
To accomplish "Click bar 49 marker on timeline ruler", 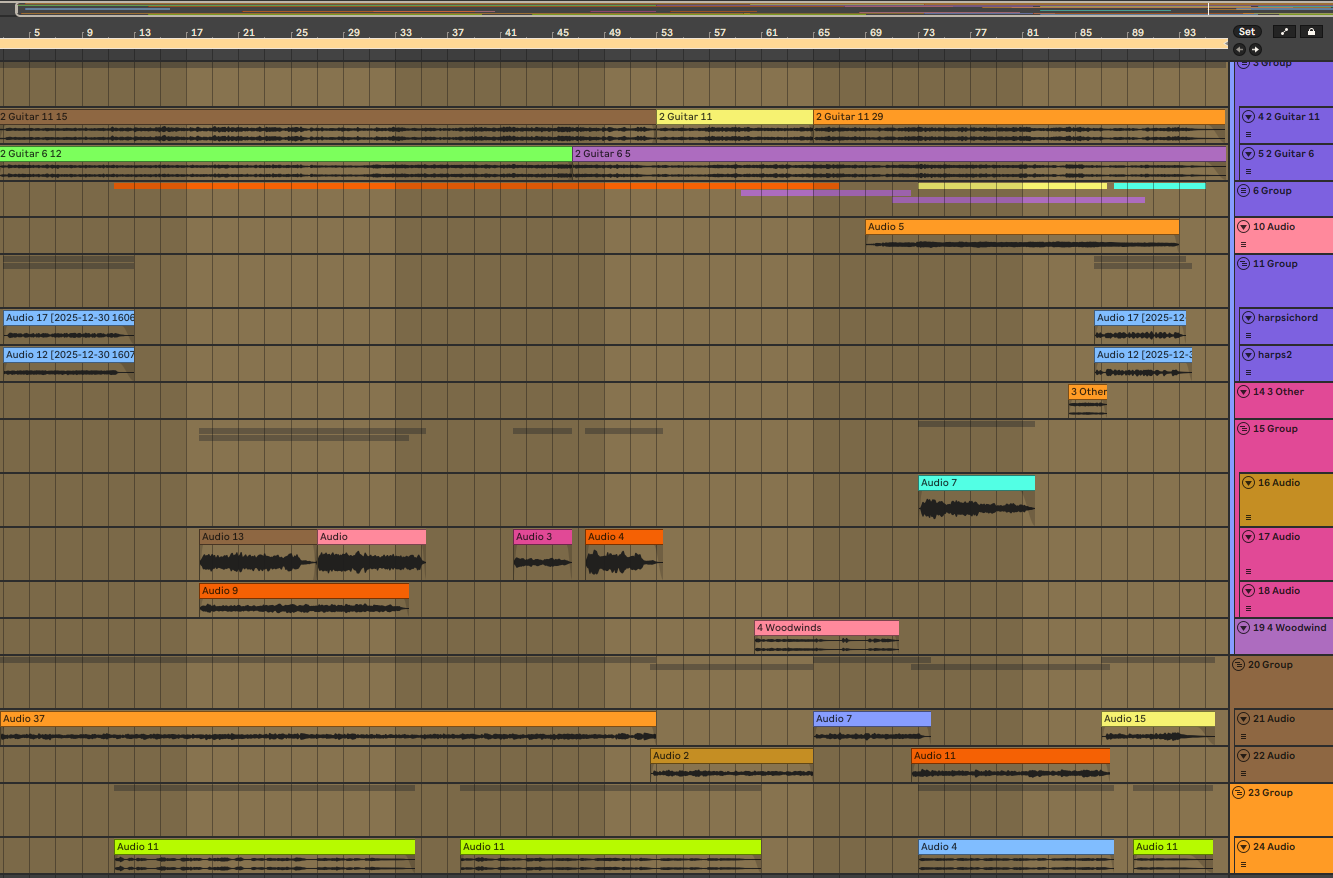I will coord(614,32).
